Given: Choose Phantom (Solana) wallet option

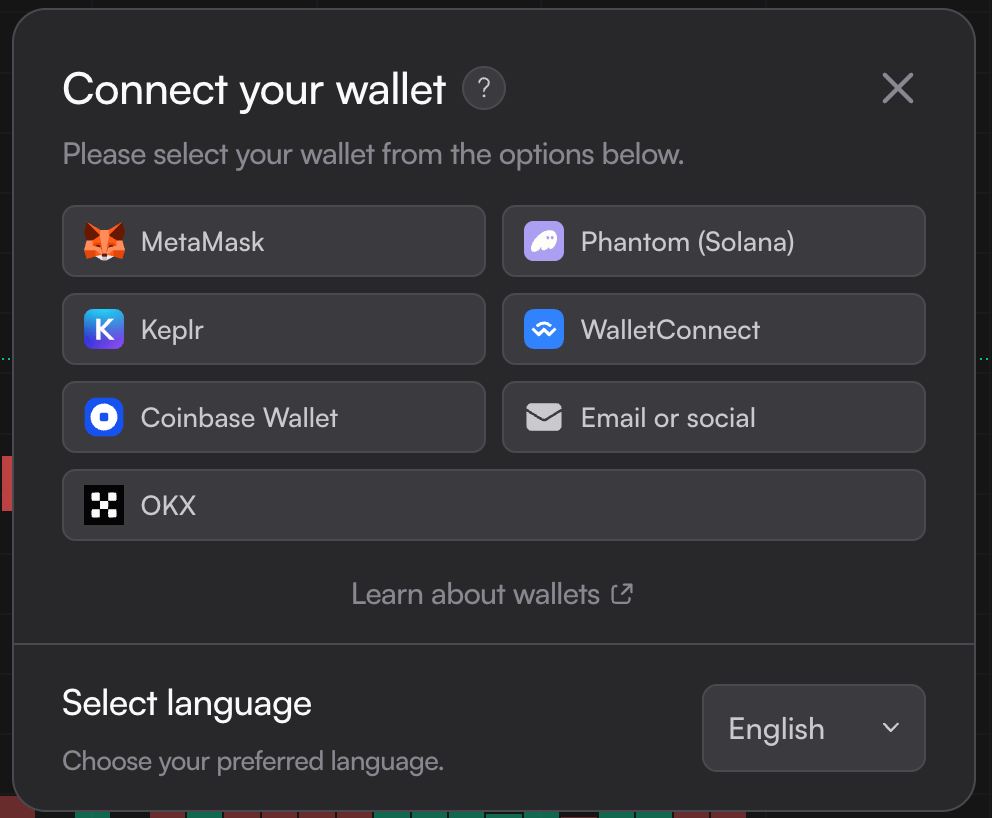Looking at the screenshot, I should coord(714,241).
